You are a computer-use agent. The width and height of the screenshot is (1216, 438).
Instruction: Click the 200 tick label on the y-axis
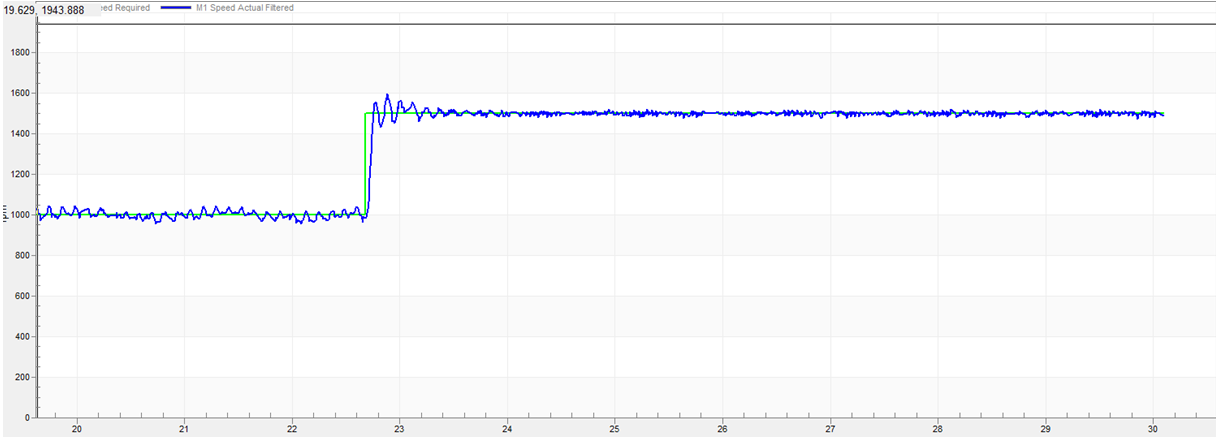(21, 377)
